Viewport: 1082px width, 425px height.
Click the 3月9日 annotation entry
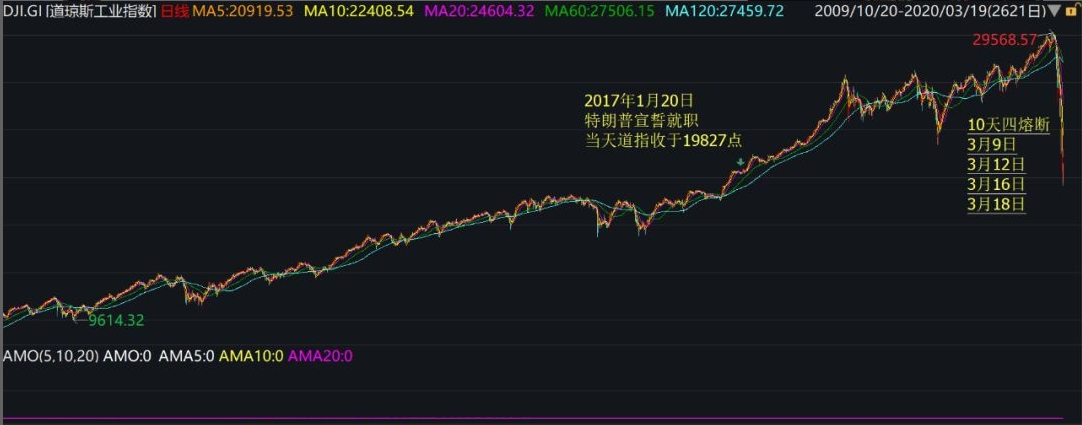(992, 145)
